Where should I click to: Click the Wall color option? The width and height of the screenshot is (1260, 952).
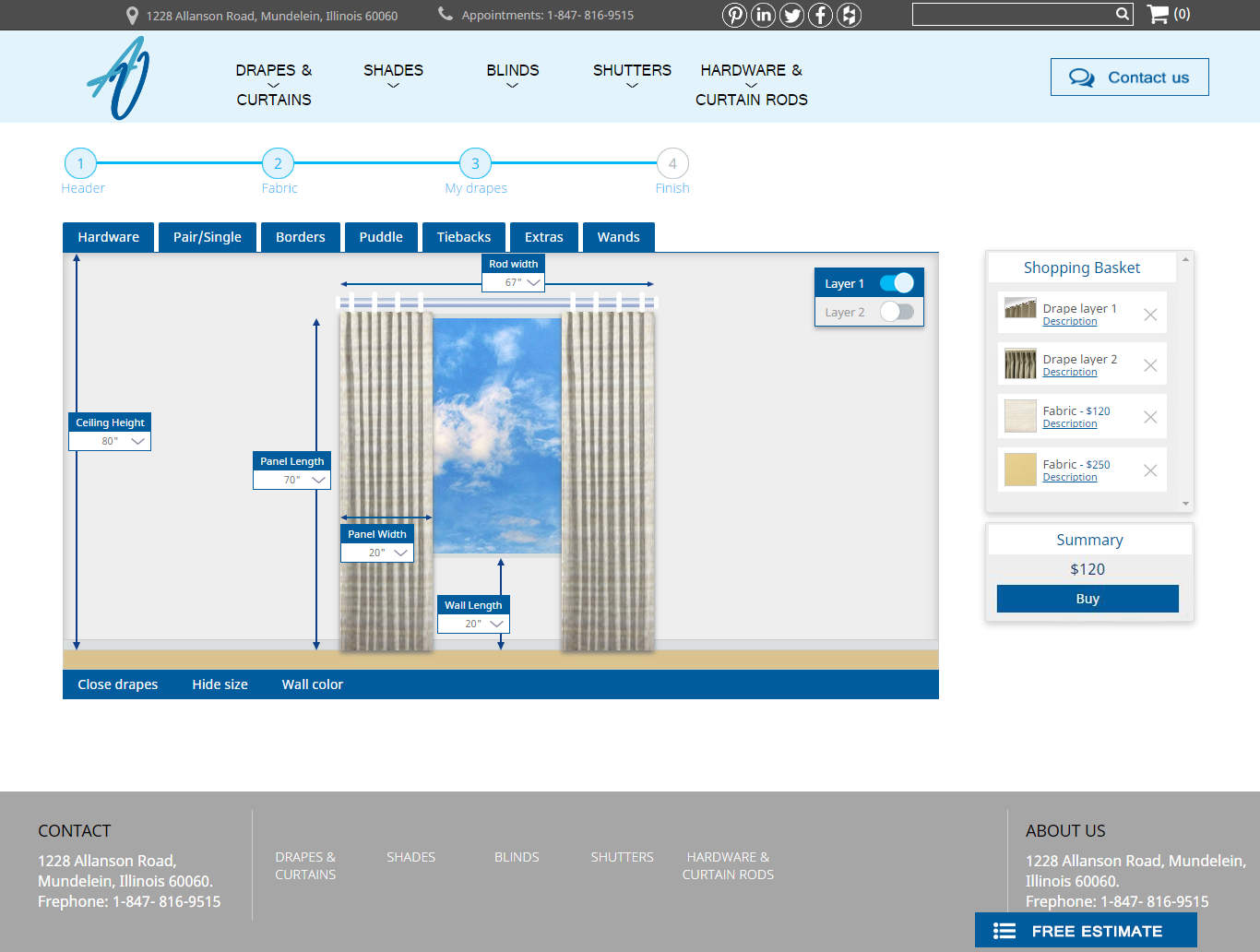pos(312,684)
